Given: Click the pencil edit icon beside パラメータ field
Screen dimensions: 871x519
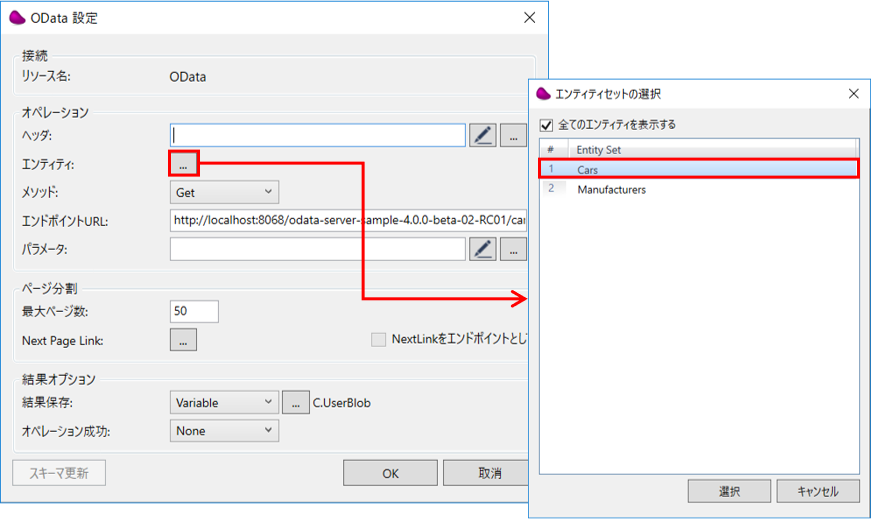Looking at the screenshot, I should 482,249.
